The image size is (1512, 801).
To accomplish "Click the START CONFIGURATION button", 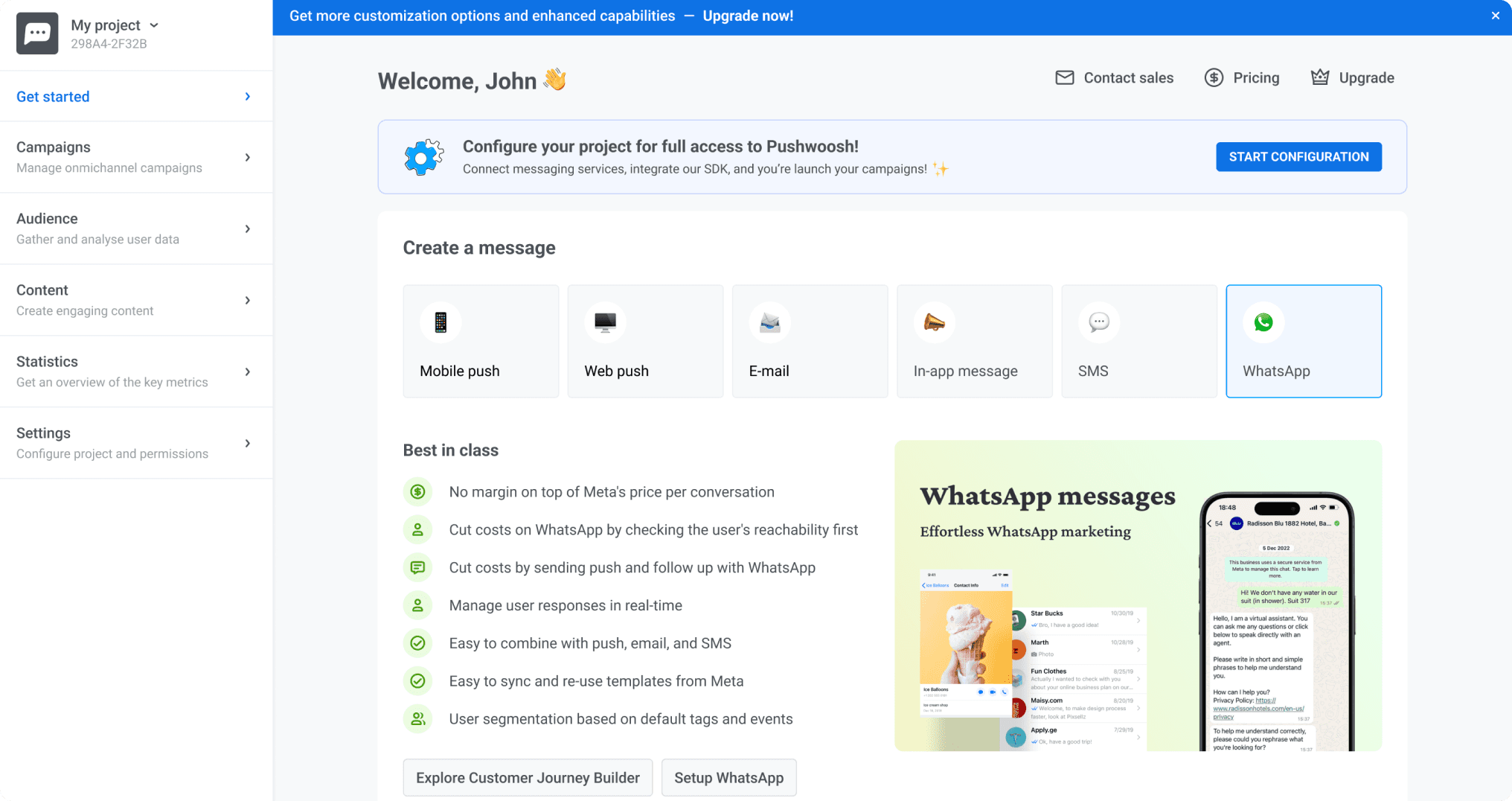I will coord(1298,157).
